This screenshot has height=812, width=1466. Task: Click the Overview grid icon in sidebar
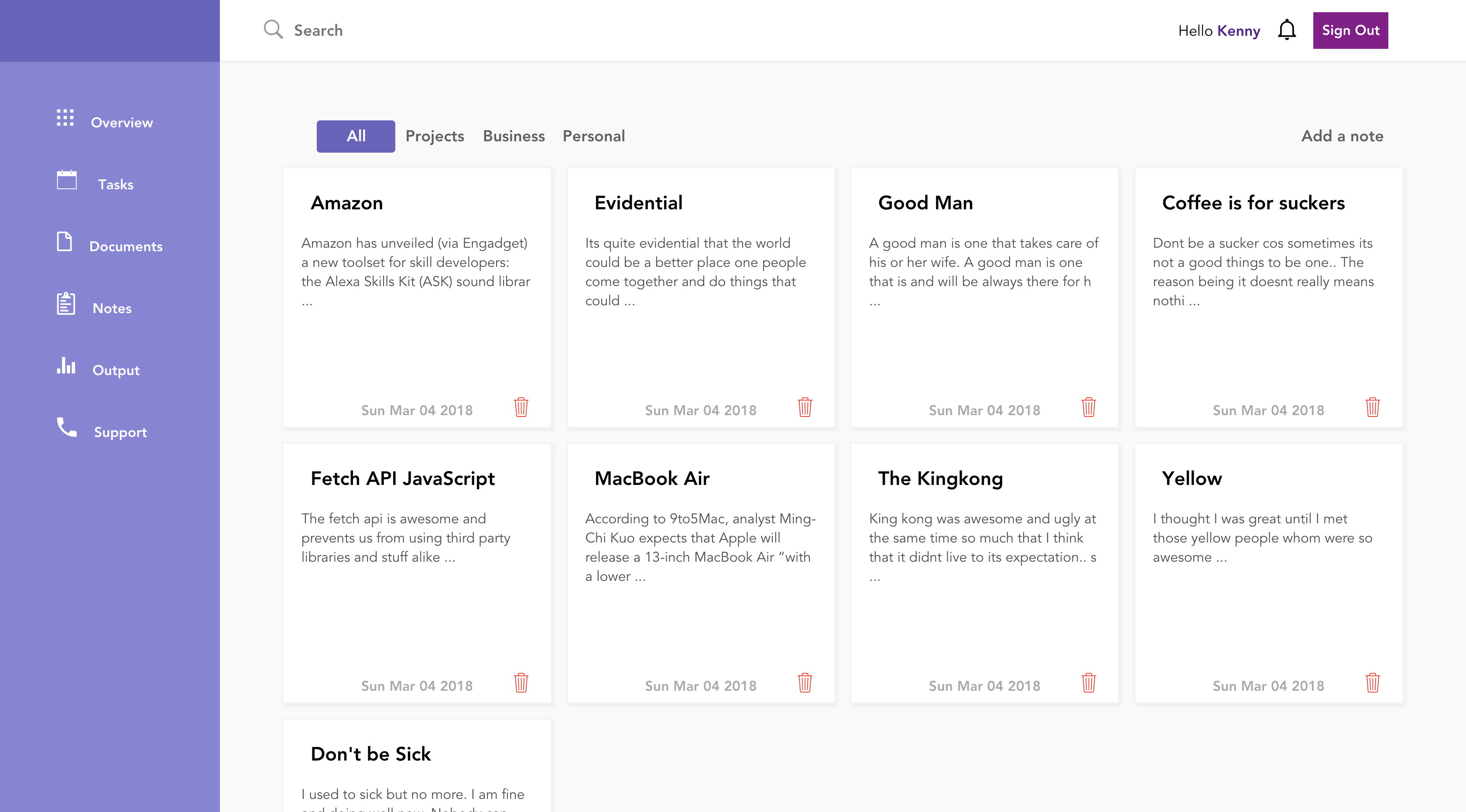[65, 118]
